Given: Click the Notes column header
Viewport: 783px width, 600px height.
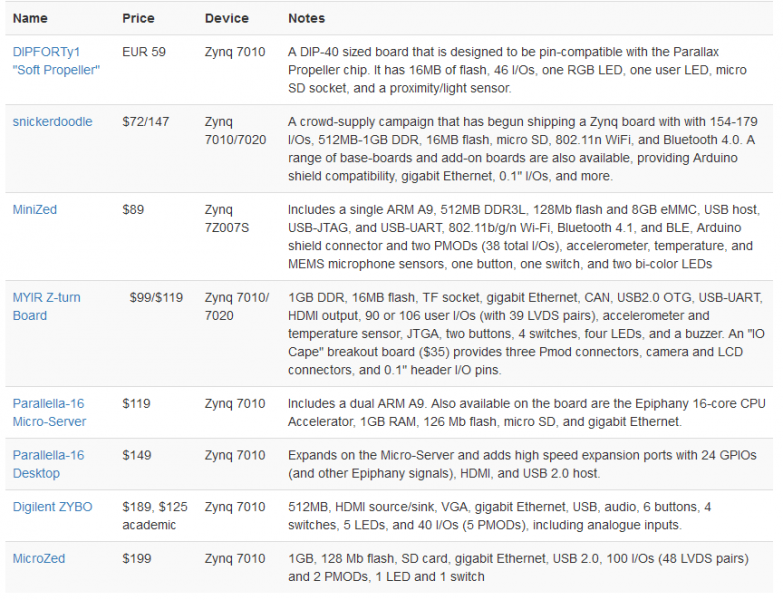Looking at the screenshot, I should coord(306,18).
